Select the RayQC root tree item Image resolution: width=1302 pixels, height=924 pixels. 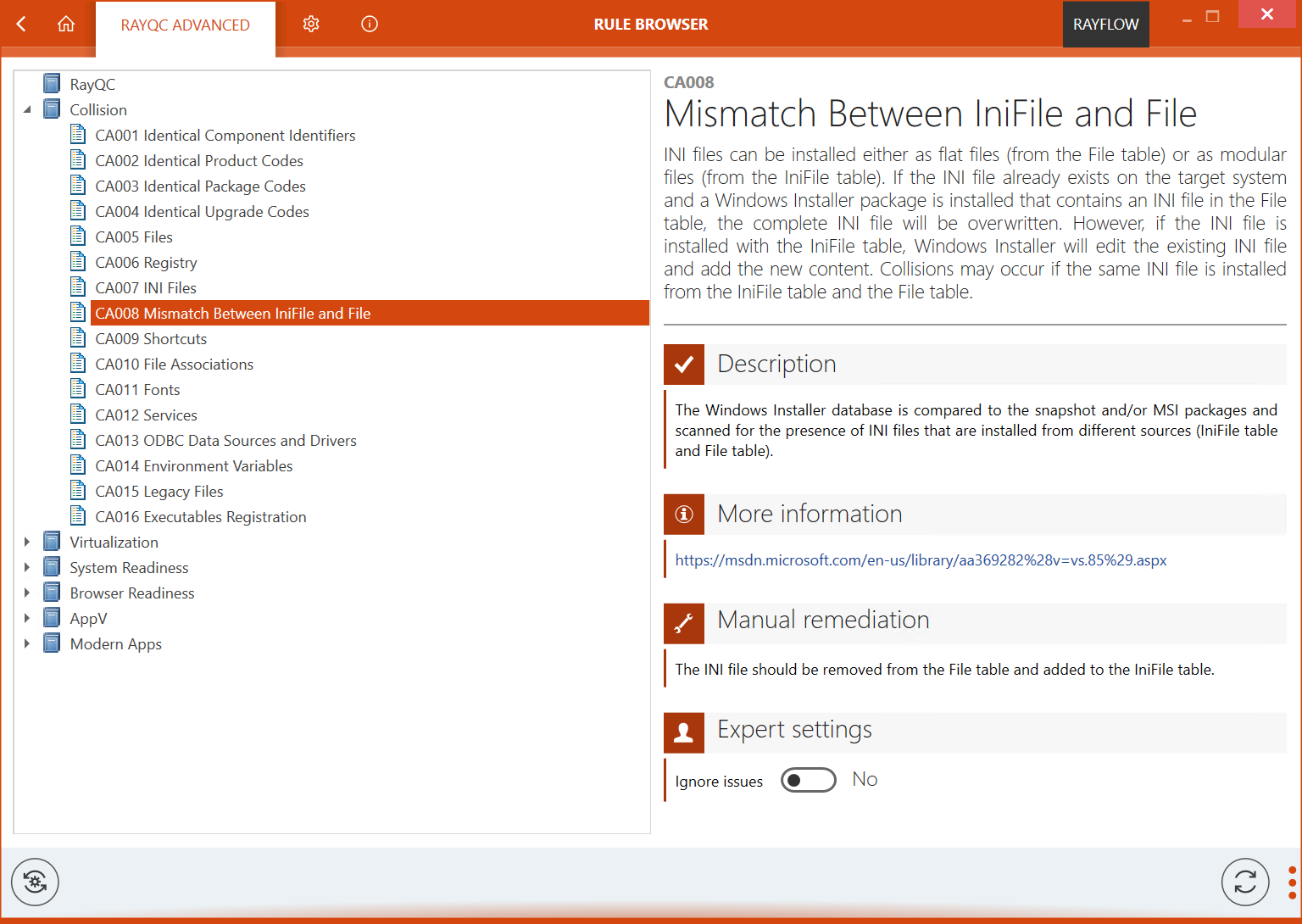(92, 84)
